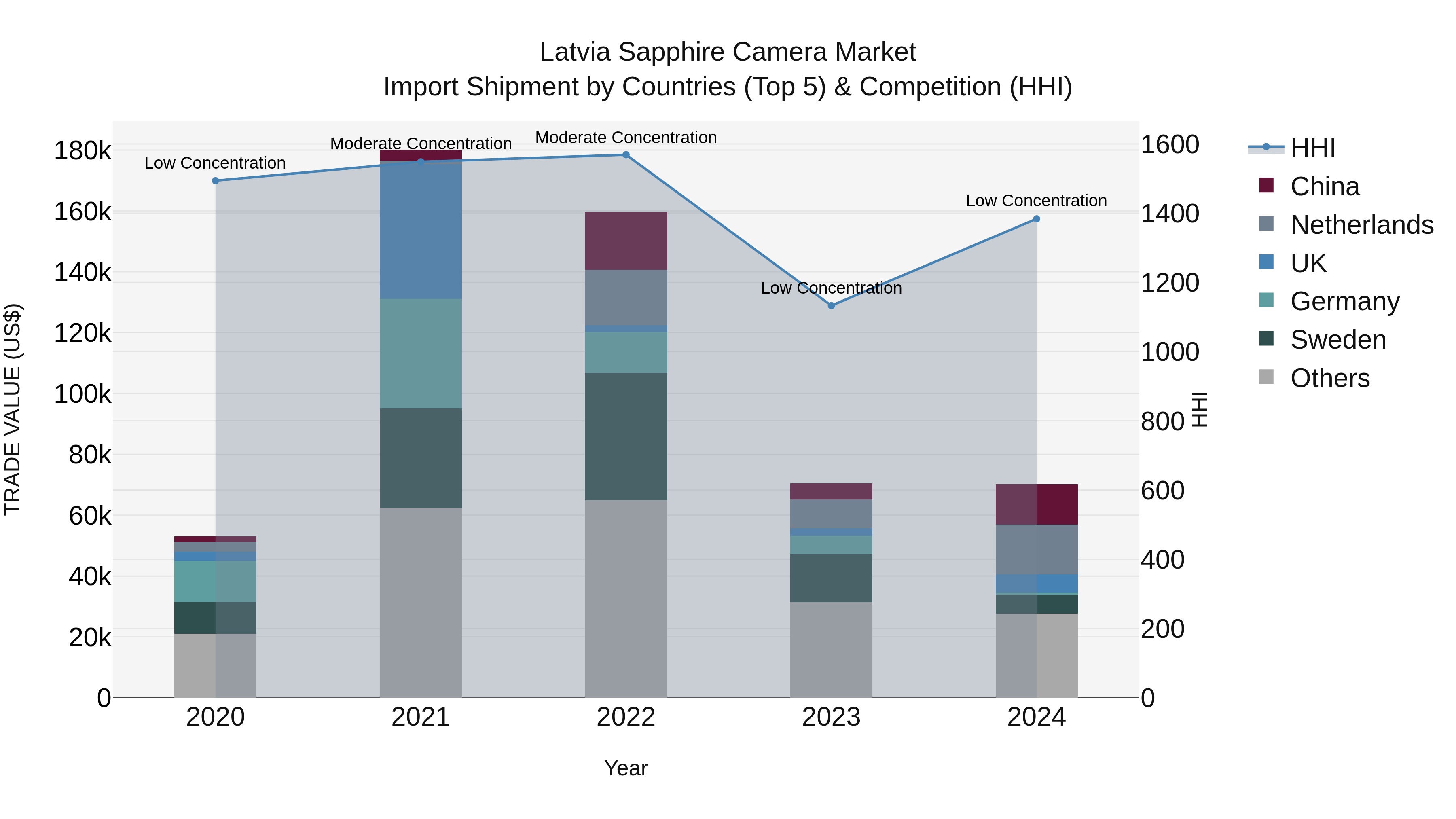Click the 1600 tick on the right axis
This screenshot has width=1456, height=819.
[1170, 145]
